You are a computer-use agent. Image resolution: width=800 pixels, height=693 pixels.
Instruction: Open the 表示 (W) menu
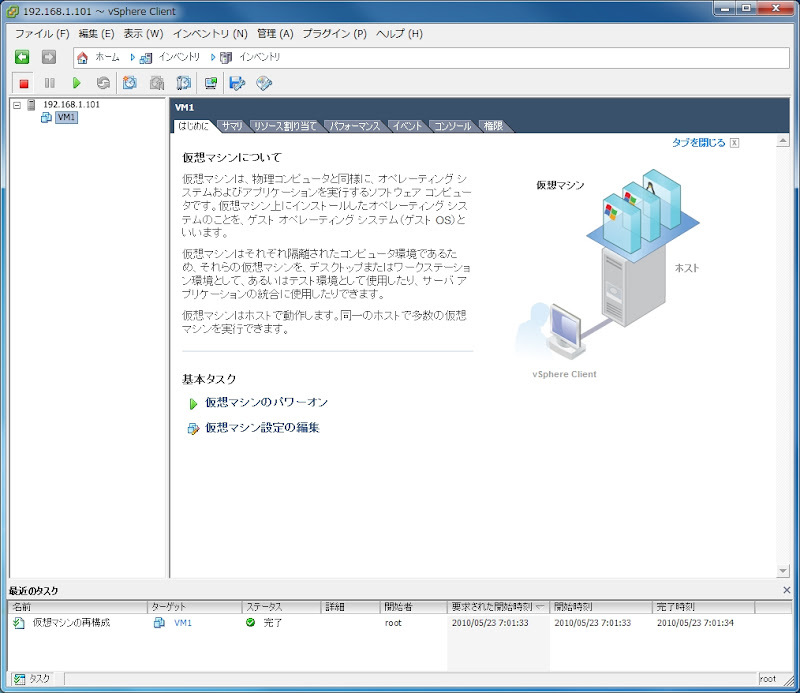[x=143, y=34]
